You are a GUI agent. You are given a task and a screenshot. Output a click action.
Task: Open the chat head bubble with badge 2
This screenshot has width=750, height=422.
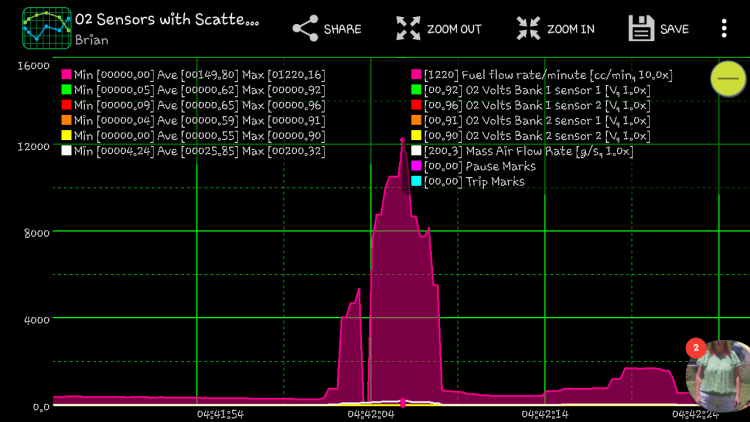click(x=717, y=376)
